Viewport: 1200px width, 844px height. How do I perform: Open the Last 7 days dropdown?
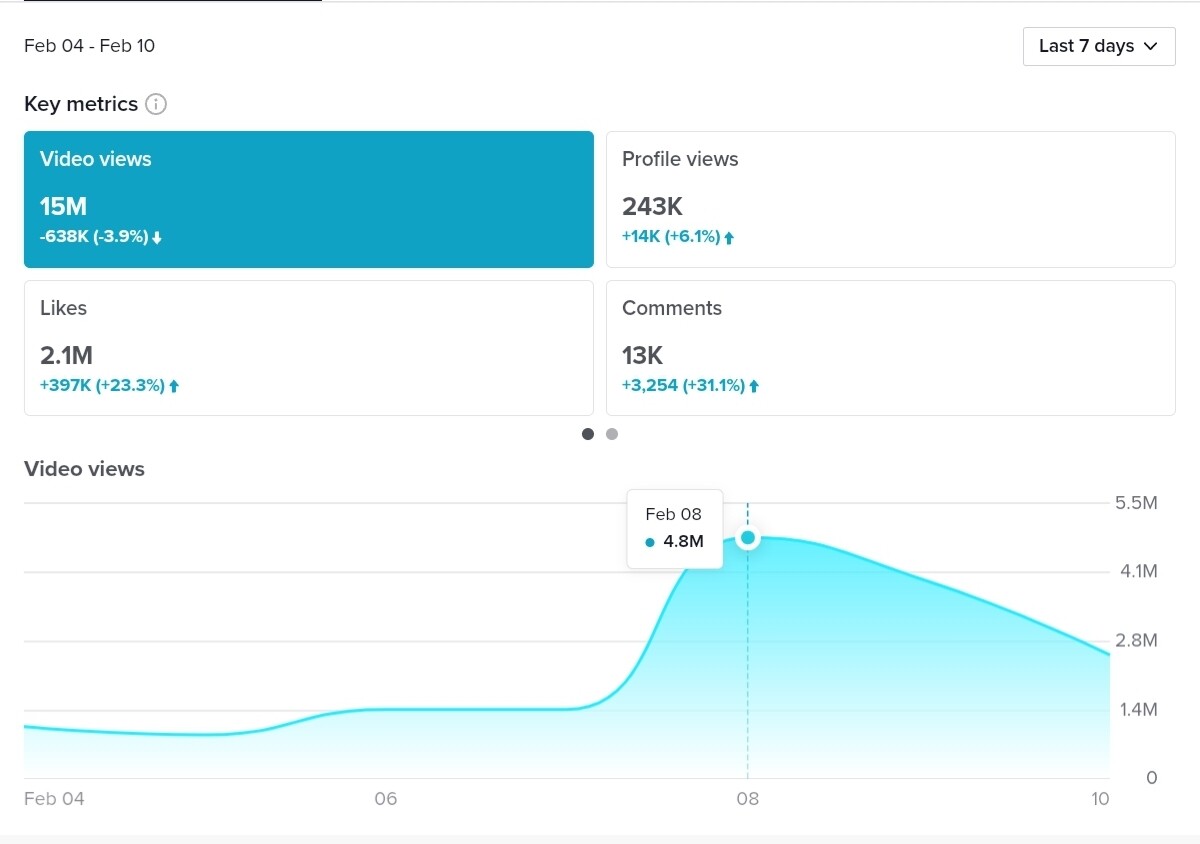[x=1099, y=46]
